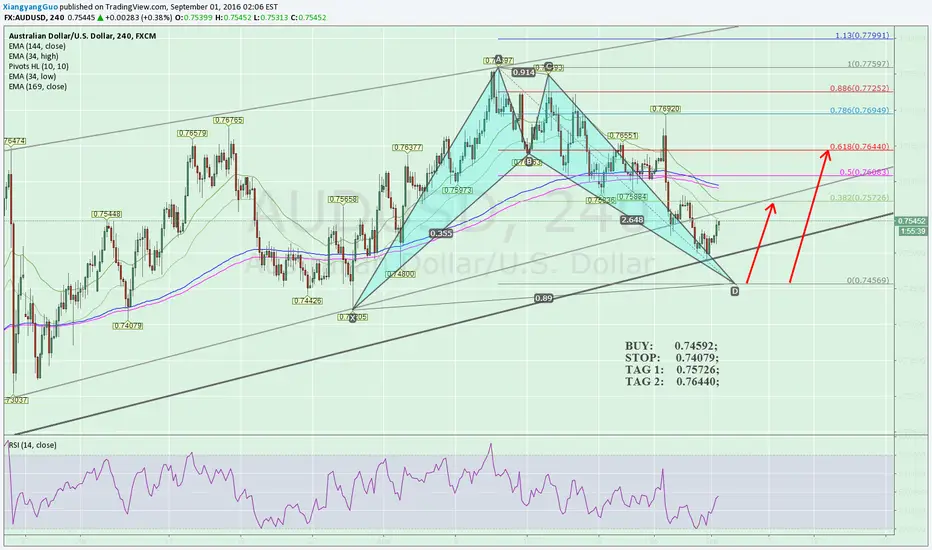The image size is (932, 550).
Task: Select the EMA (34, low) indicator legend
Action: [33, 77]
